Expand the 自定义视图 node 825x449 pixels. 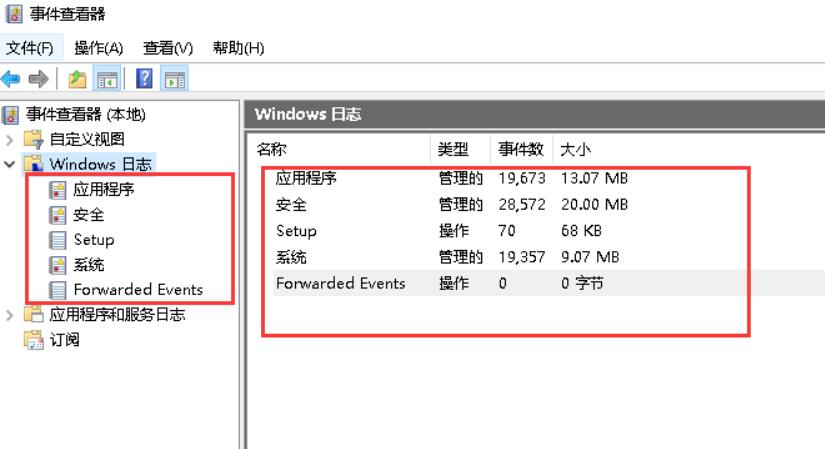(x=9, y=140)
